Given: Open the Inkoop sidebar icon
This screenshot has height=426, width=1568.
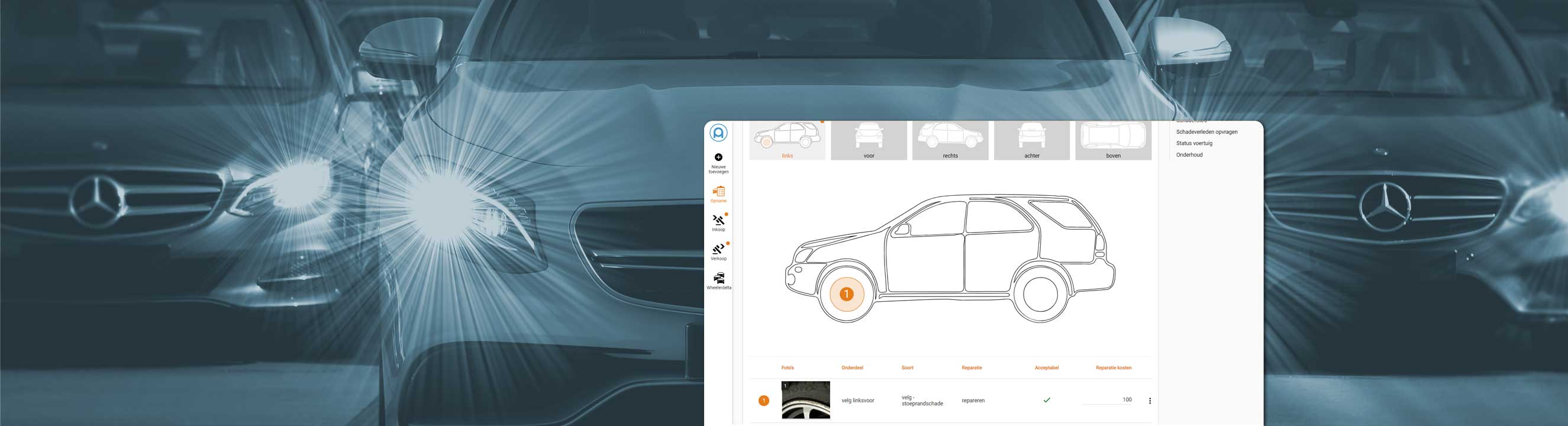Looking at the screenshot, I should point(718,220).
